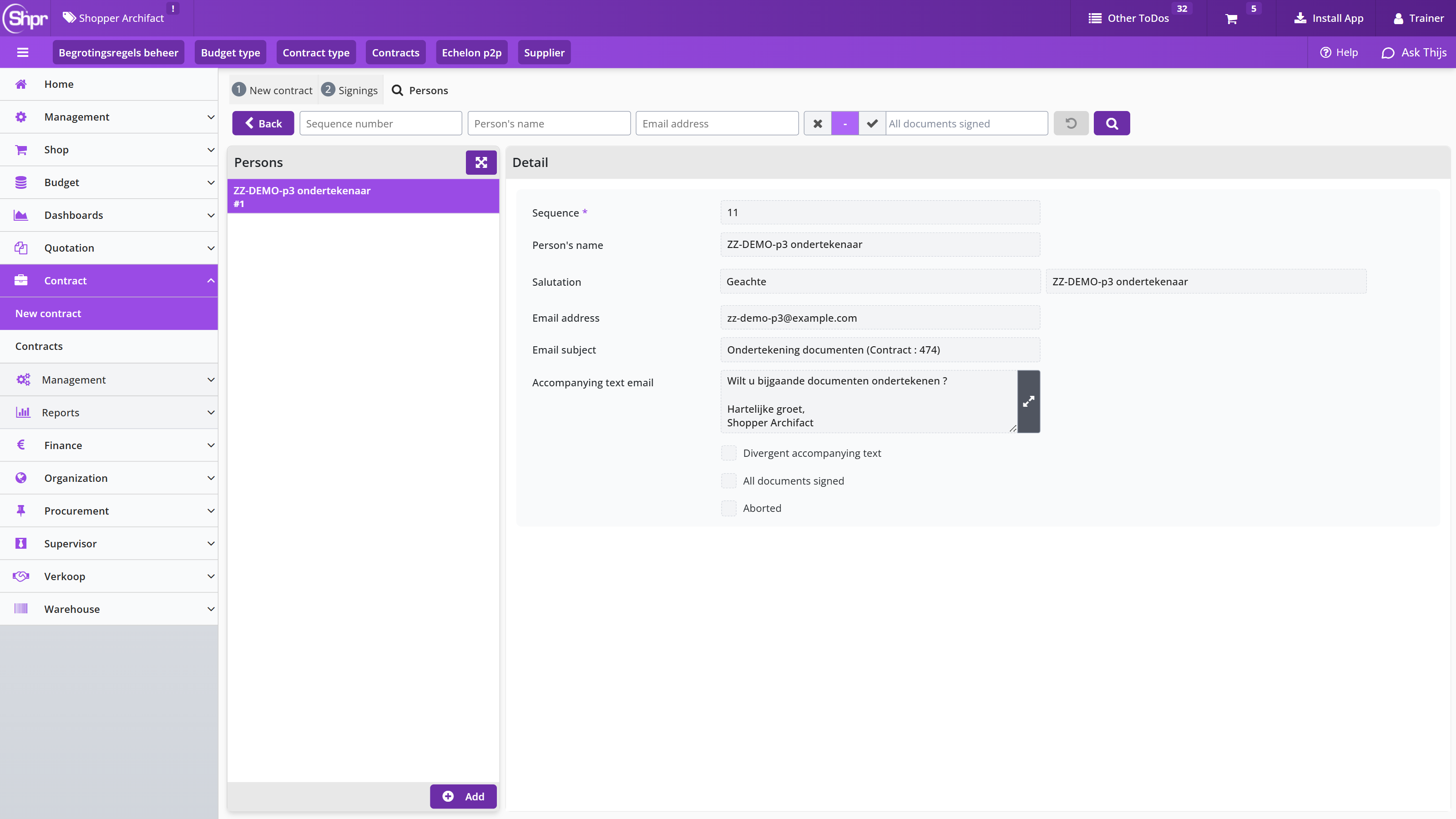Image resolution: width=1456 pixels, height=819 pixels.
Task: Open the Contract type shortcut tab
Action: click(x=316, y=53)
